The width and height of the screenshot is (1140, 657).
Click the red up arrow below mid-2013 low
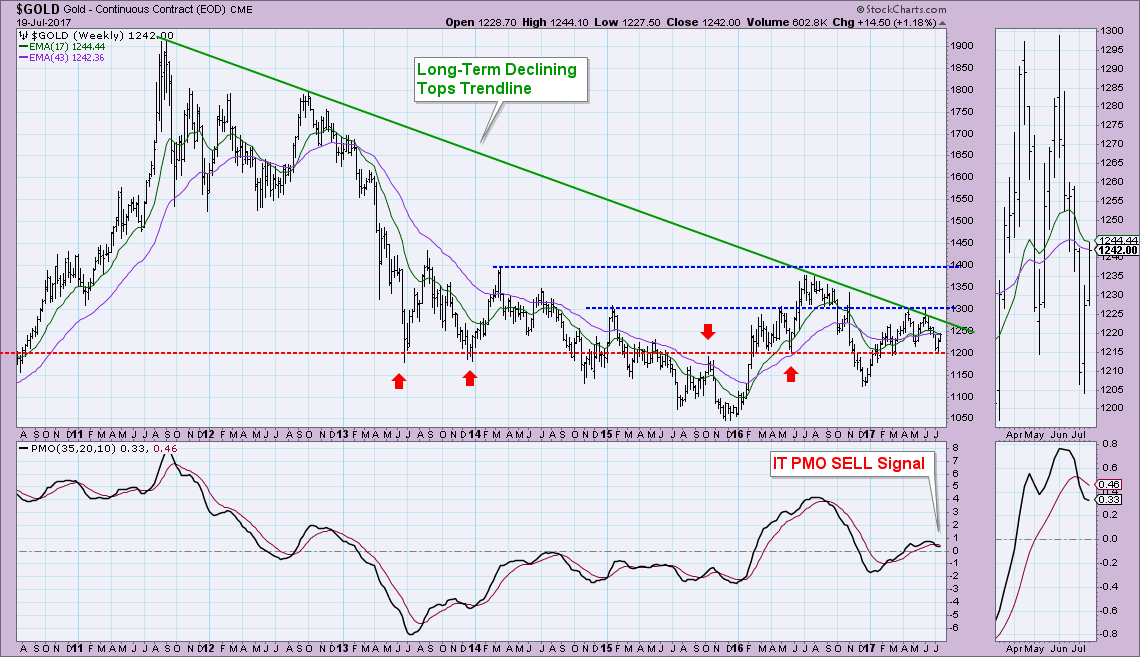(399, 380)
